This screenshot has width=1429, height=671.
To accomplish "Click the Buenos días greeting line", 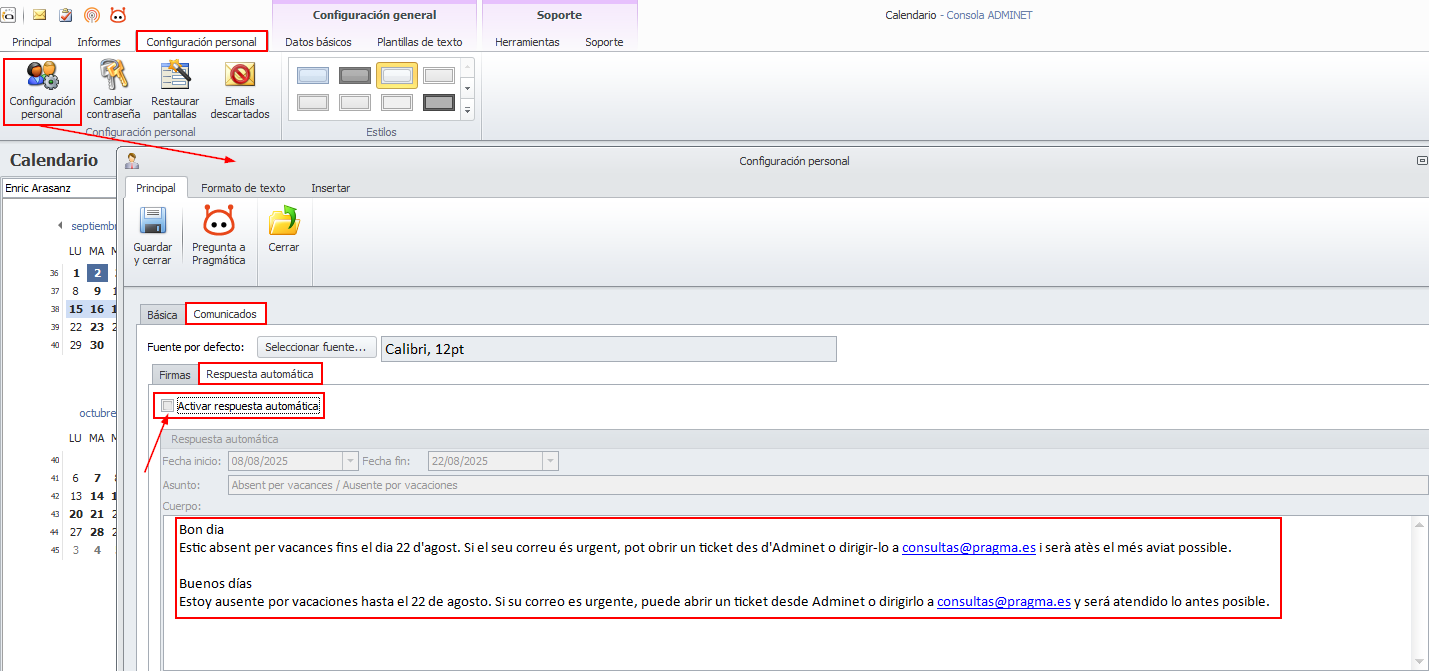I will (215, 584).
